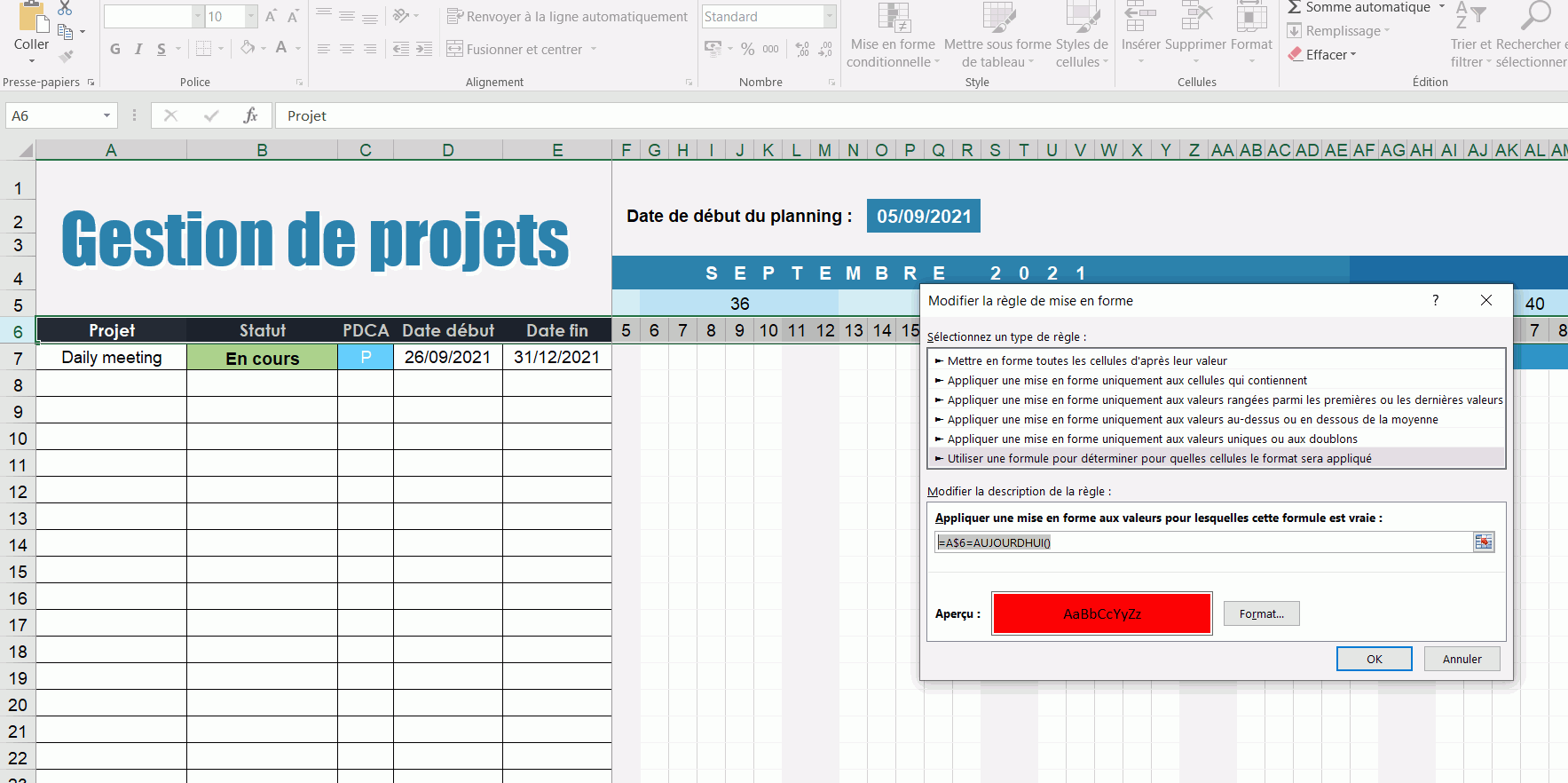
Task: Center text horizontally
Action: 347,49
